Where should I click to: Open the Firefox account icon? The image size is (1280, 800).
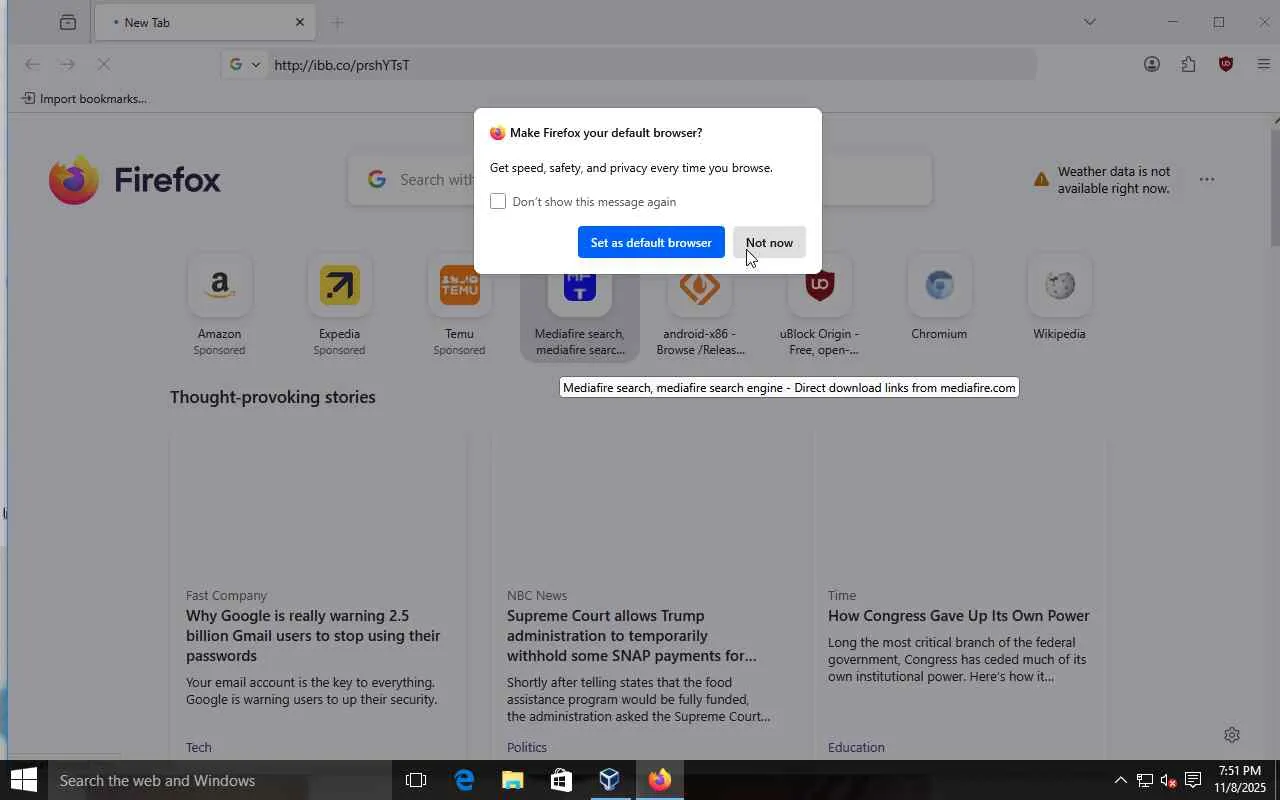click(x=1152, y=65)
